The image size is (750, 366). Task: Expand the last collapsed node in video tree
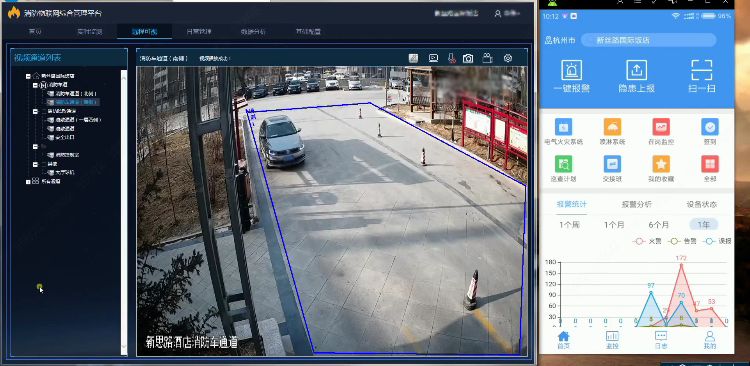tap(28, 182)
